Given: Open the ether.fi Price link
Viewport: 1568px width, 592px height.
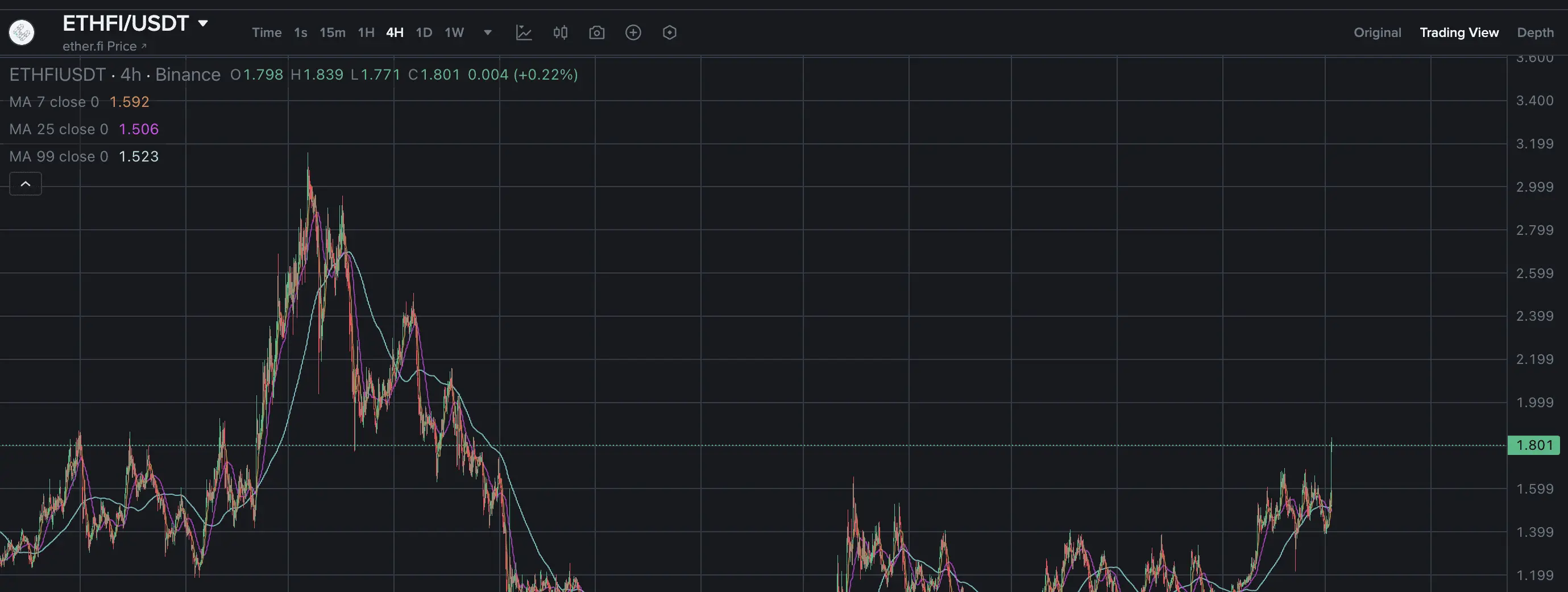Looking at the screenshot, I should tap(105, 46).
